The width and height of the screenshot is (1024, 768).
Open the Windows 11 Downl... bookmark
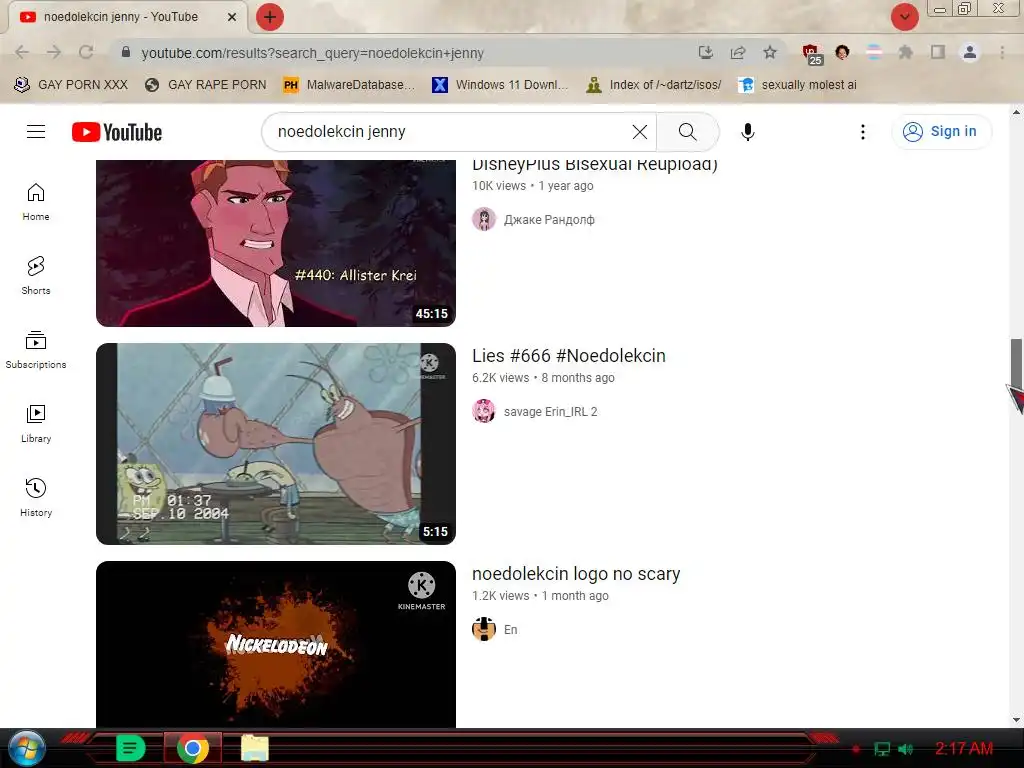coord(500,84)
